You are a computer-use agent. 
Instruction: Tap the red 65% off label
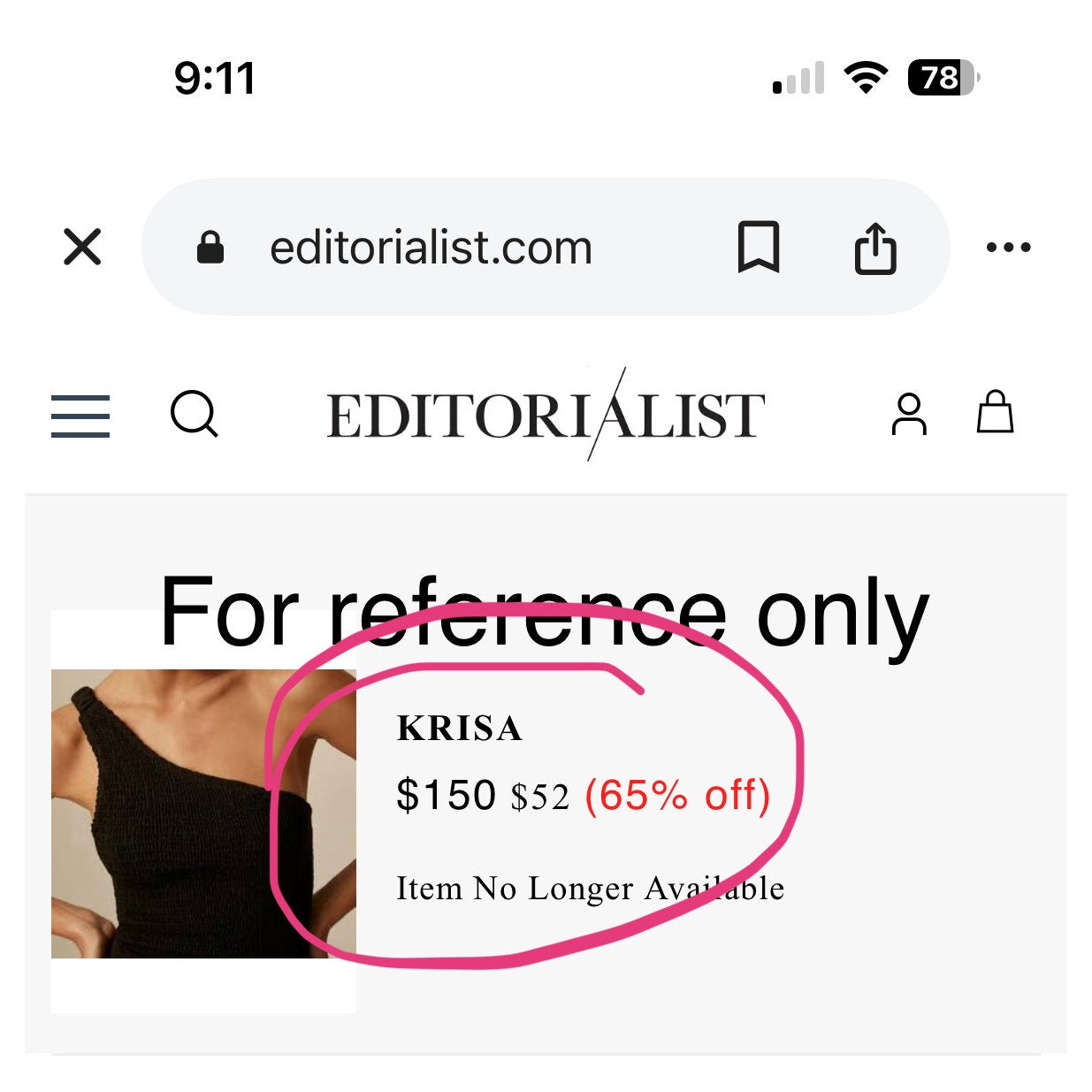point(678,795)
